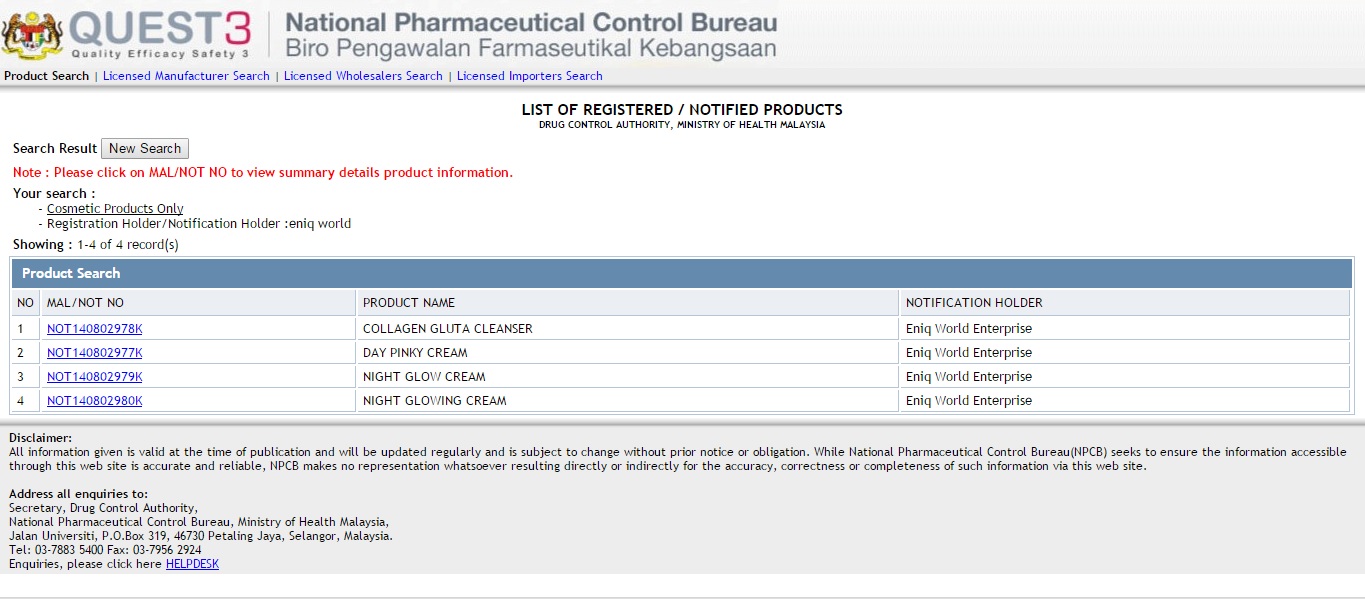Click National Pharmaceutical Control Bureau header title

pos(530,22)
